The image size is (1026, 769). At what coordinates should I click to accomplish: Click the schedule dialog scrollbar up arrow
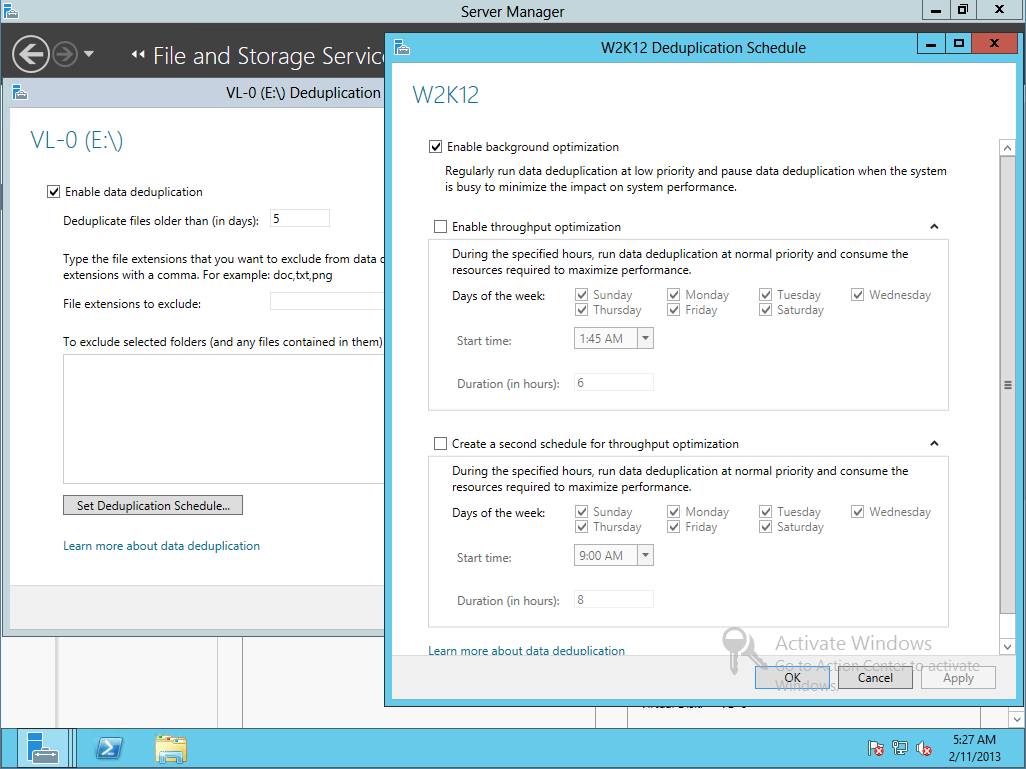click(1008, 148)
